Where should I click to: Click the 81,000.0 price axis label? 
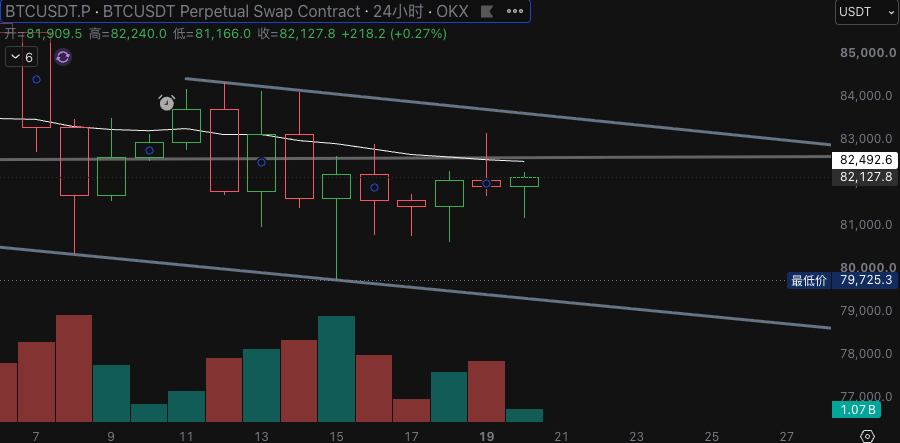(868, 224)
